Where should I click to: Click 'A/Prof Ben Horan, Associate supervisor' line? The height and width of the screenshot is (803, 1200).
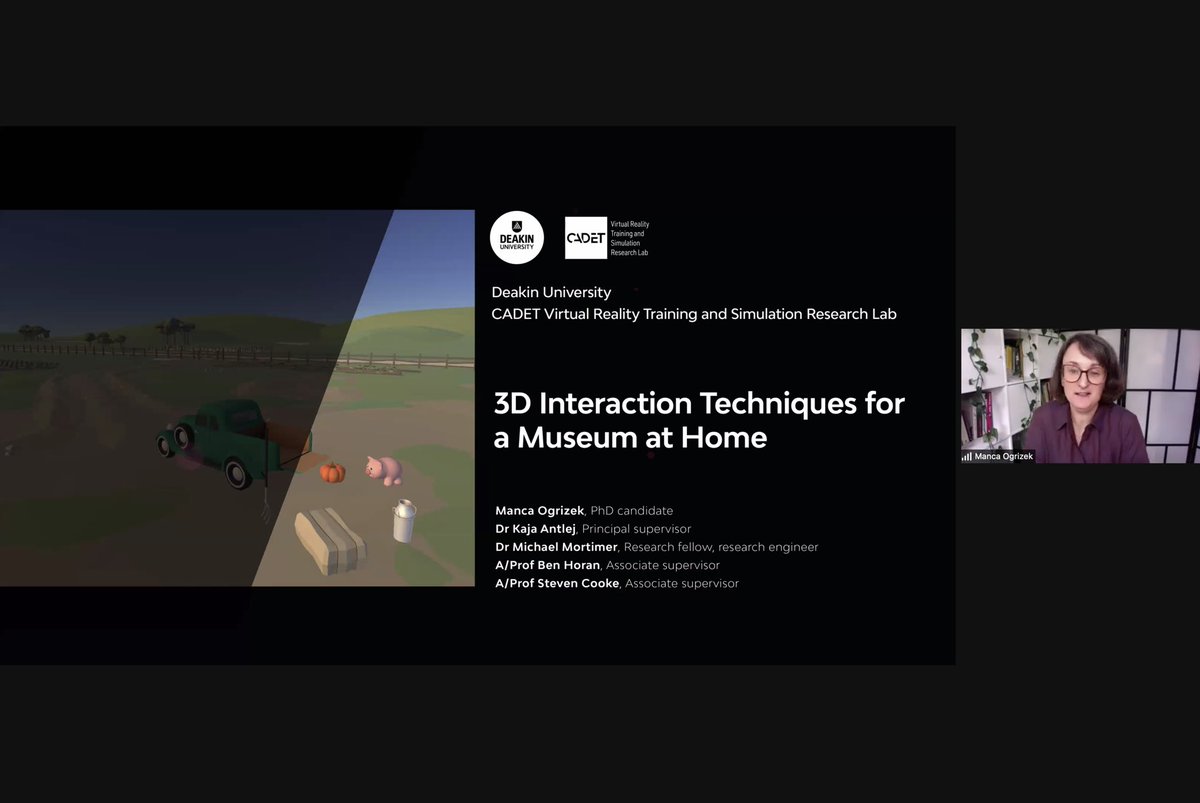pos(607,565)
